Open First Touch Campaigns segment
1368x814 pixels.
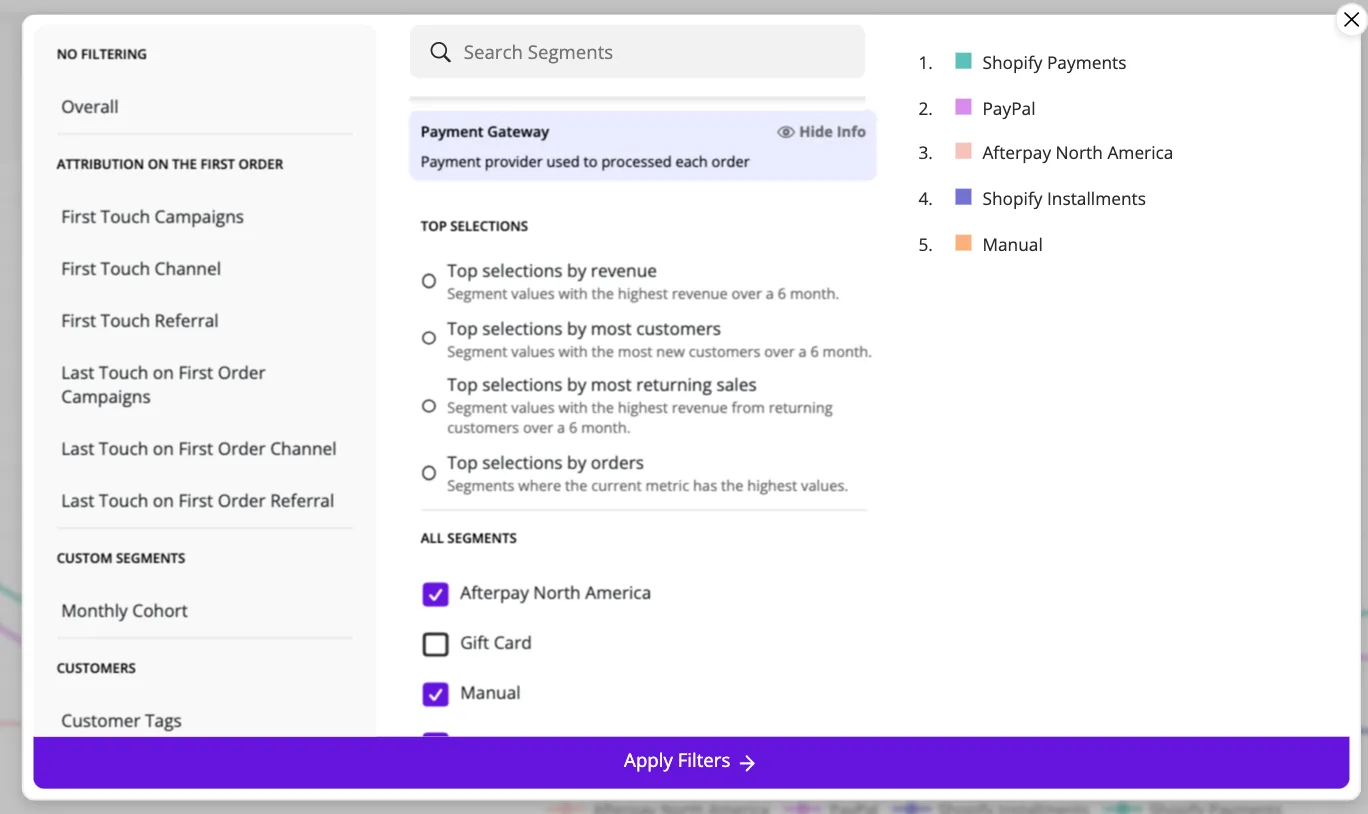(152, 217)
